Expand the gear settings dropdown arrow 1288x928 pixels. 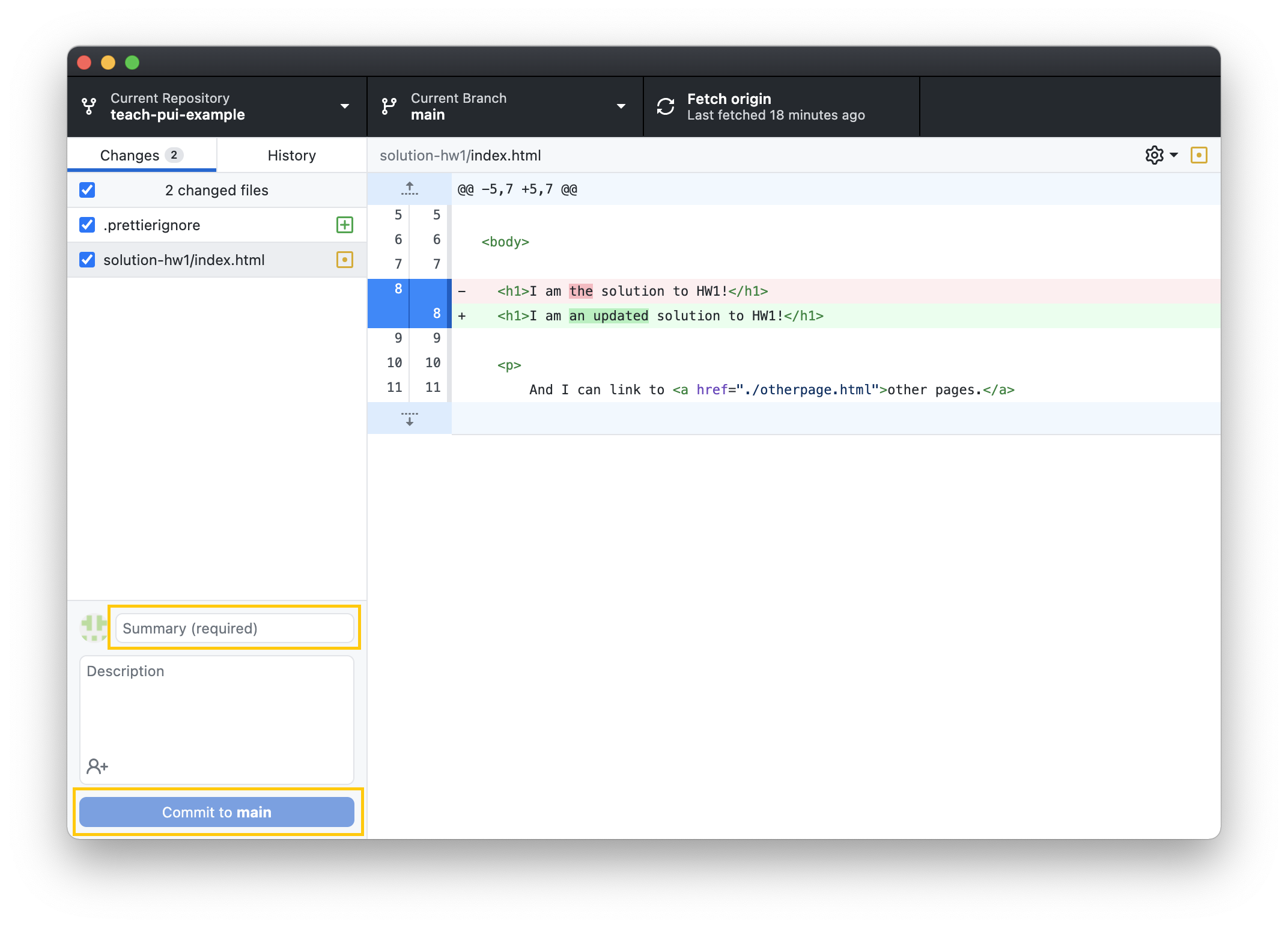(1174, 154)
